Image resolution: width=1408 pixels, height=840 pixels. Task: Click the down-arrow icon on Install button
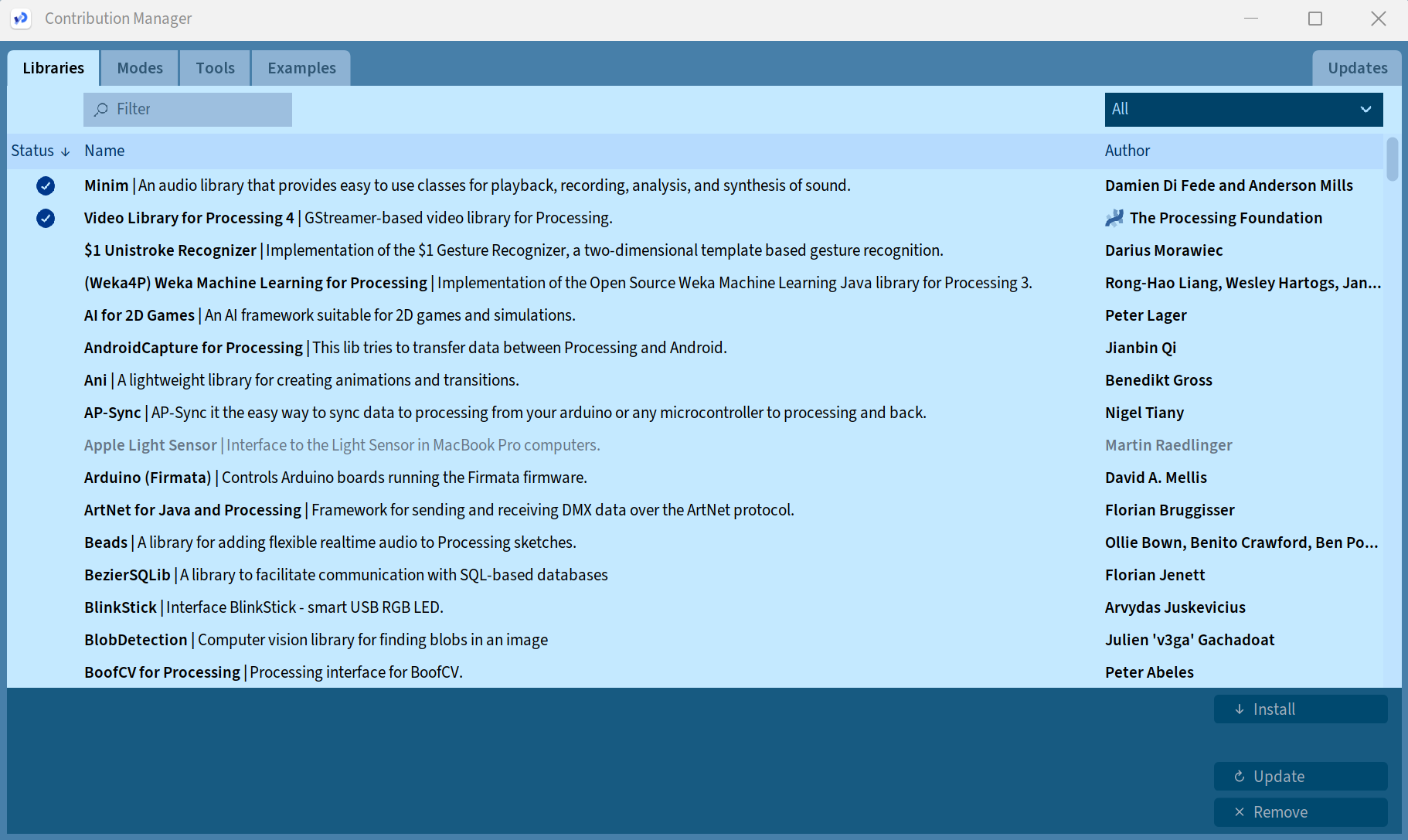[1240, 709]
